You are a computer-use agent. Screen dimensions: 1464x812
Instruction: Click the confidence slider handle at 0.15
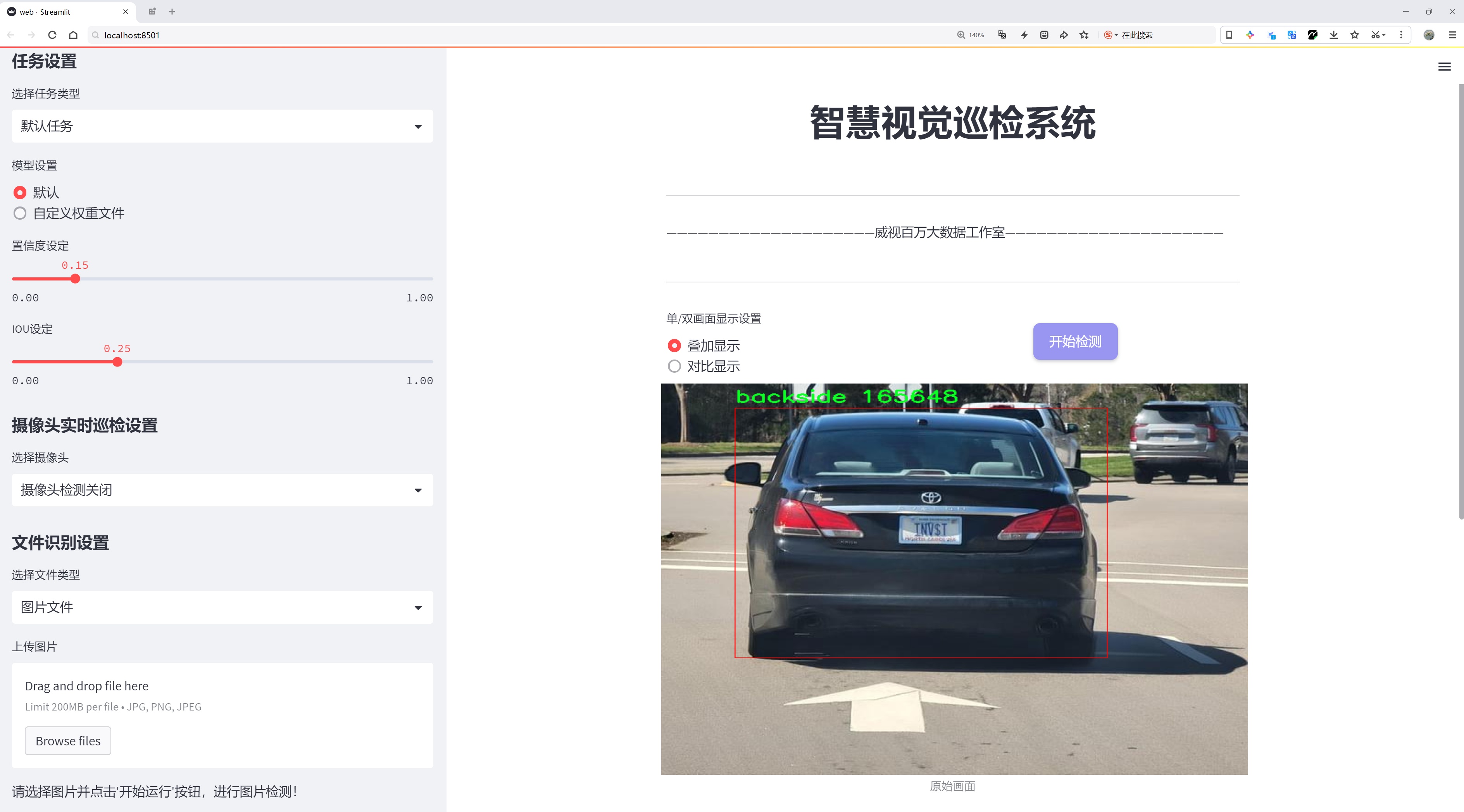point(75,279)
